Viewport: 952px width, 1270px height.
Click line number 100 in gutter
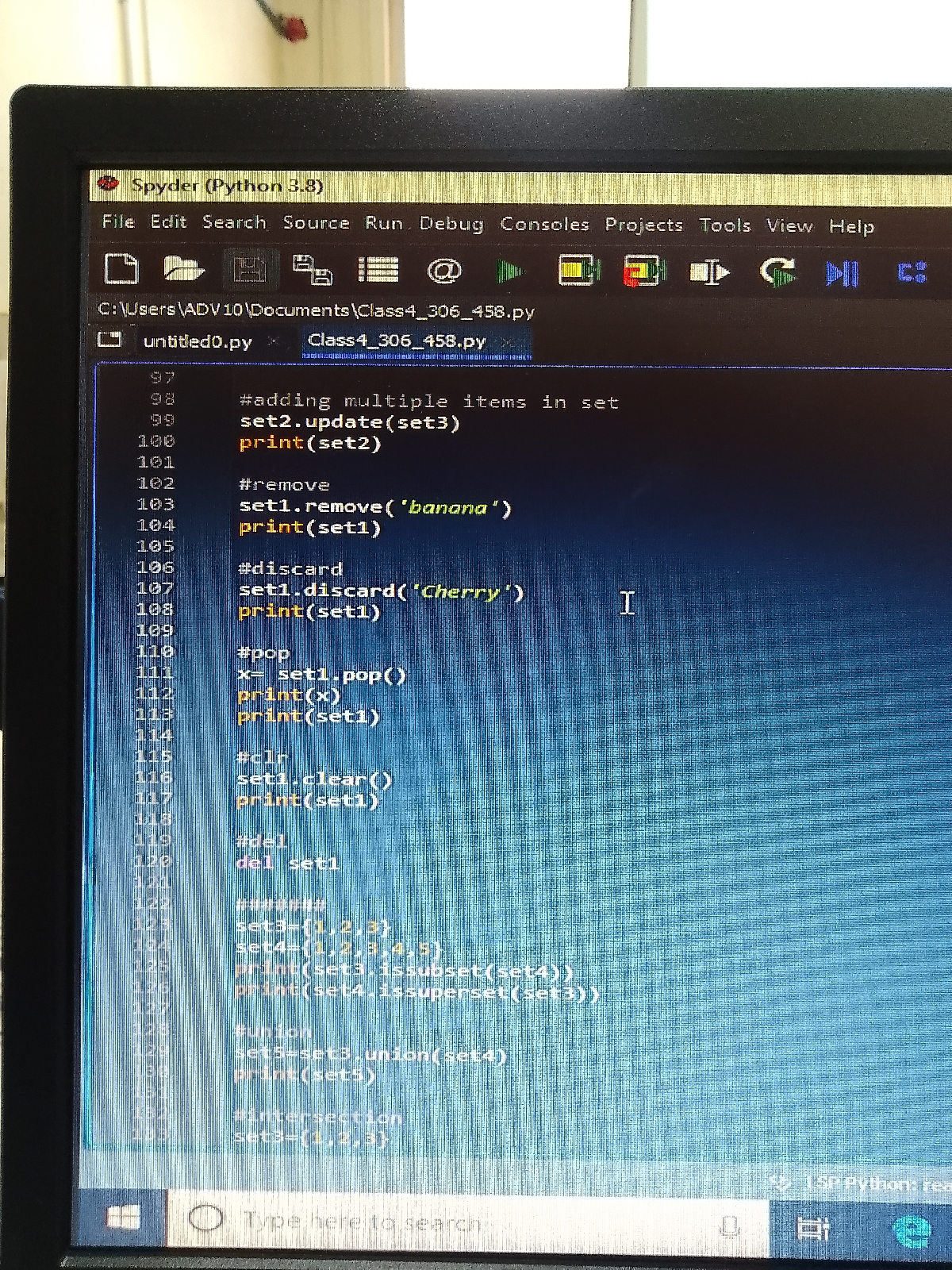[x=155, y=441]
